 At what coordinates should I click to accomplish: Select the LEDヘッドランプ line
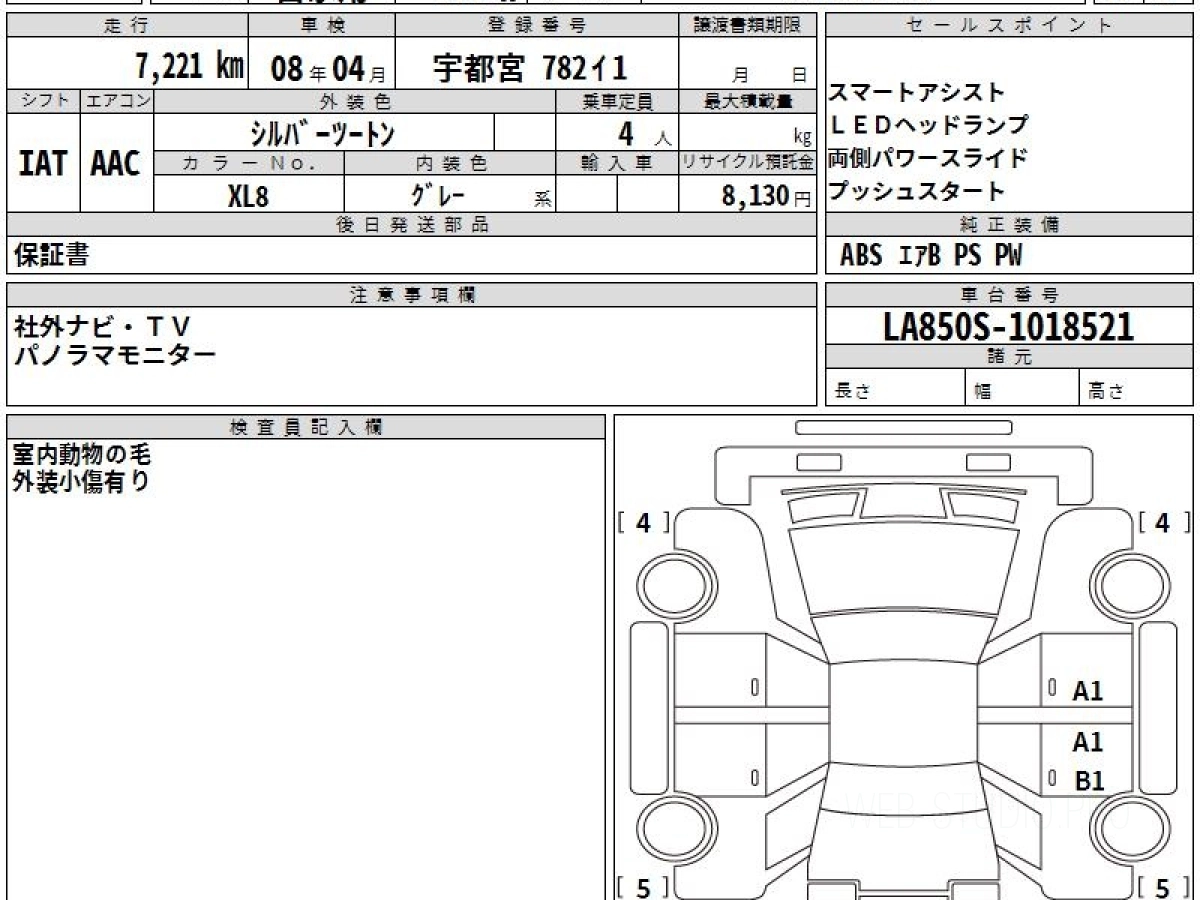click(929, 125)
